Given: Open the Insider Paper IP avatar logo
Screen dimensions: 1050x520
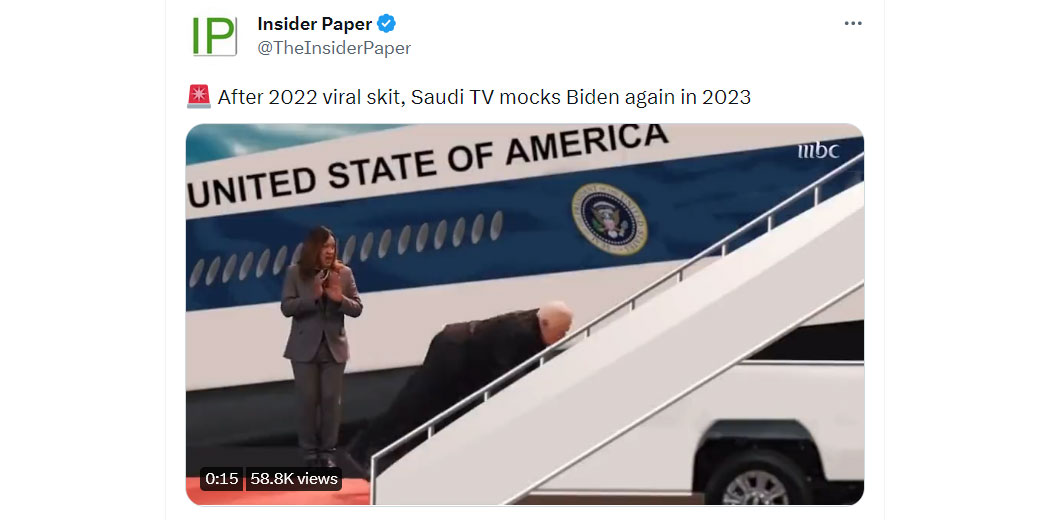Looking at the screenshot, I should click(214, 36).
